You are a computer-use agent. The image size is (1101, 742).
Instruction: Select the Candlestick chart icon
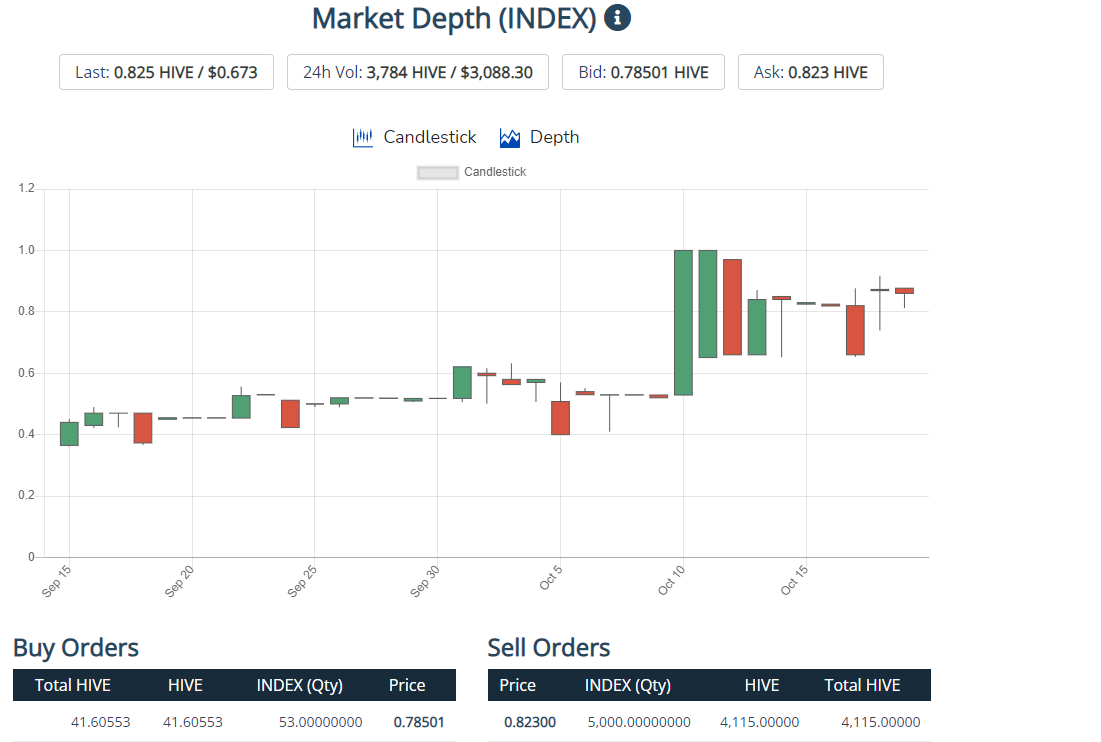pyautogui.click(x=362, y=138)
